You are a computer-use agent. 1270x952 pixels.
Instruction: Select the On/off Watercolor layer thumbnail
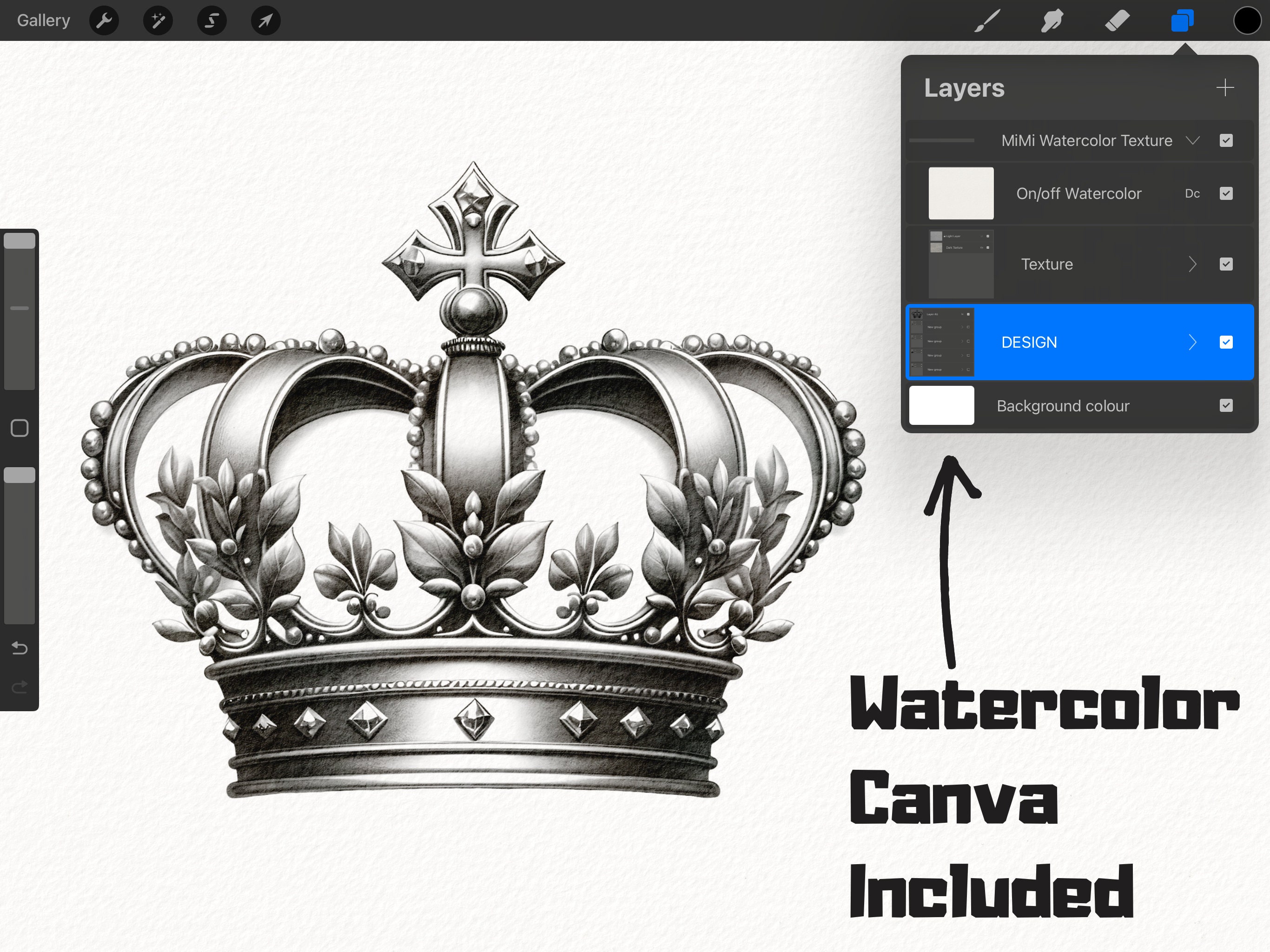click(961, 193)
